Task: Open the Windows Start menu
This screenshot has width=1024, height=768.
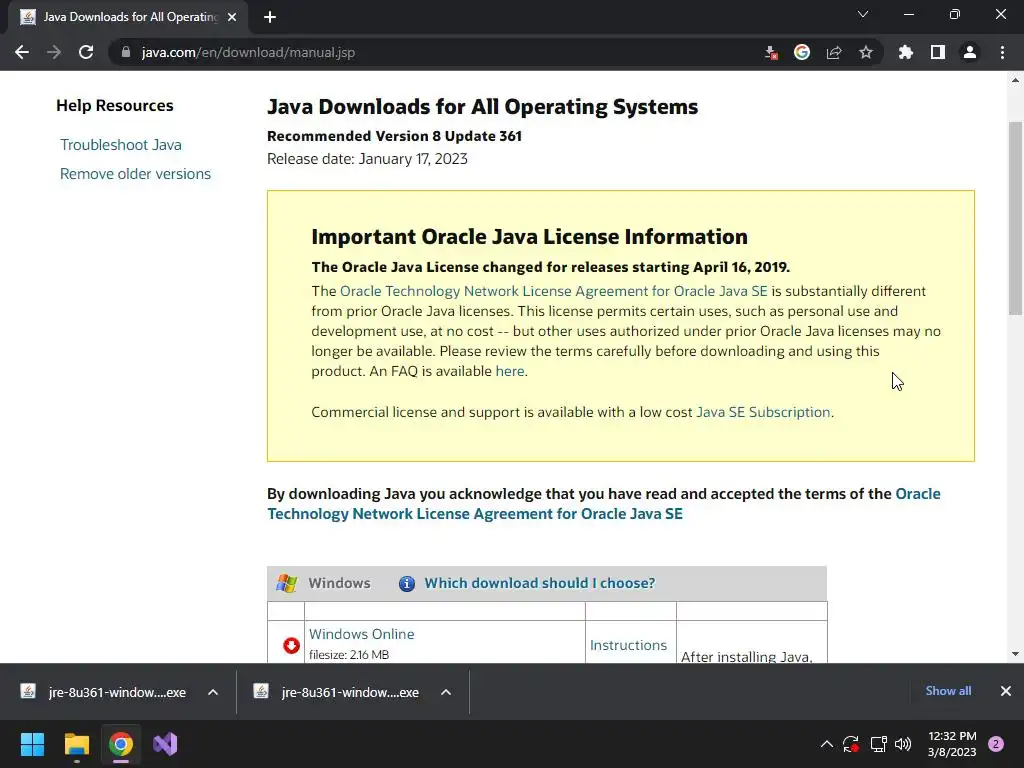Action: point(32,744)
